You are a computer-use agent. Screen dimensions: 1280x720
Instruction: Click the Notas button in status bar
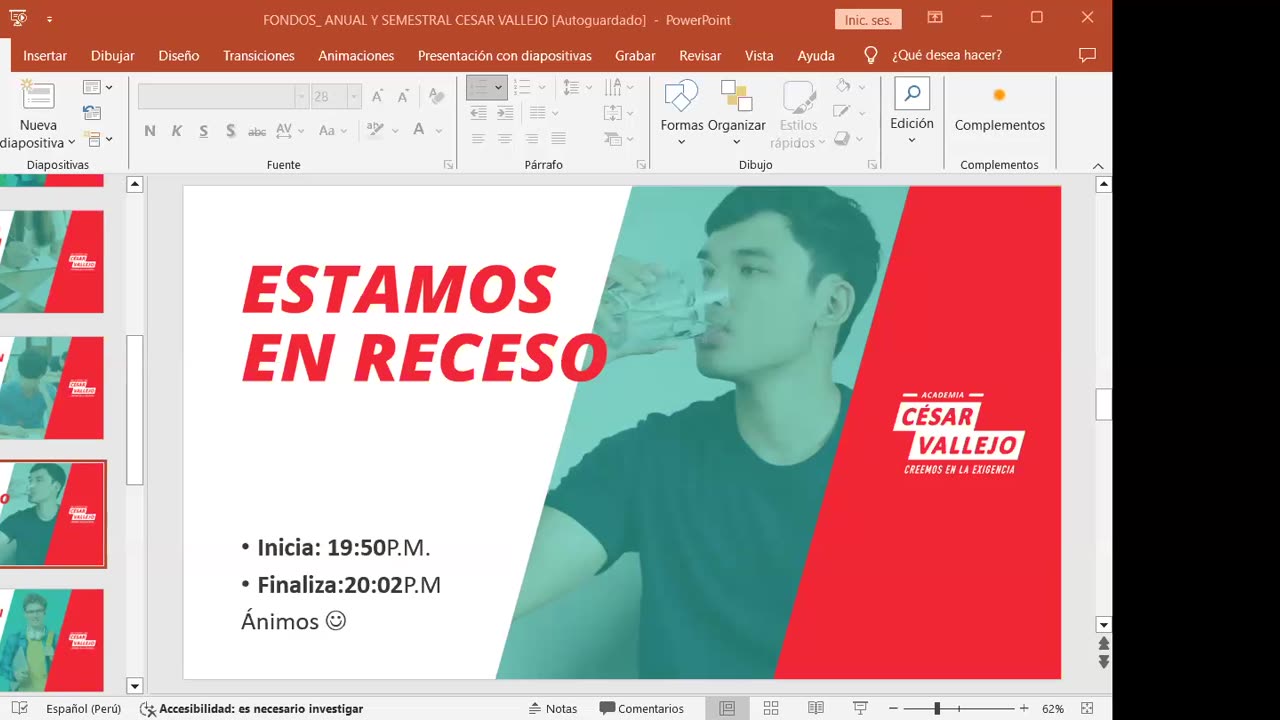click(x=553, y=708)
